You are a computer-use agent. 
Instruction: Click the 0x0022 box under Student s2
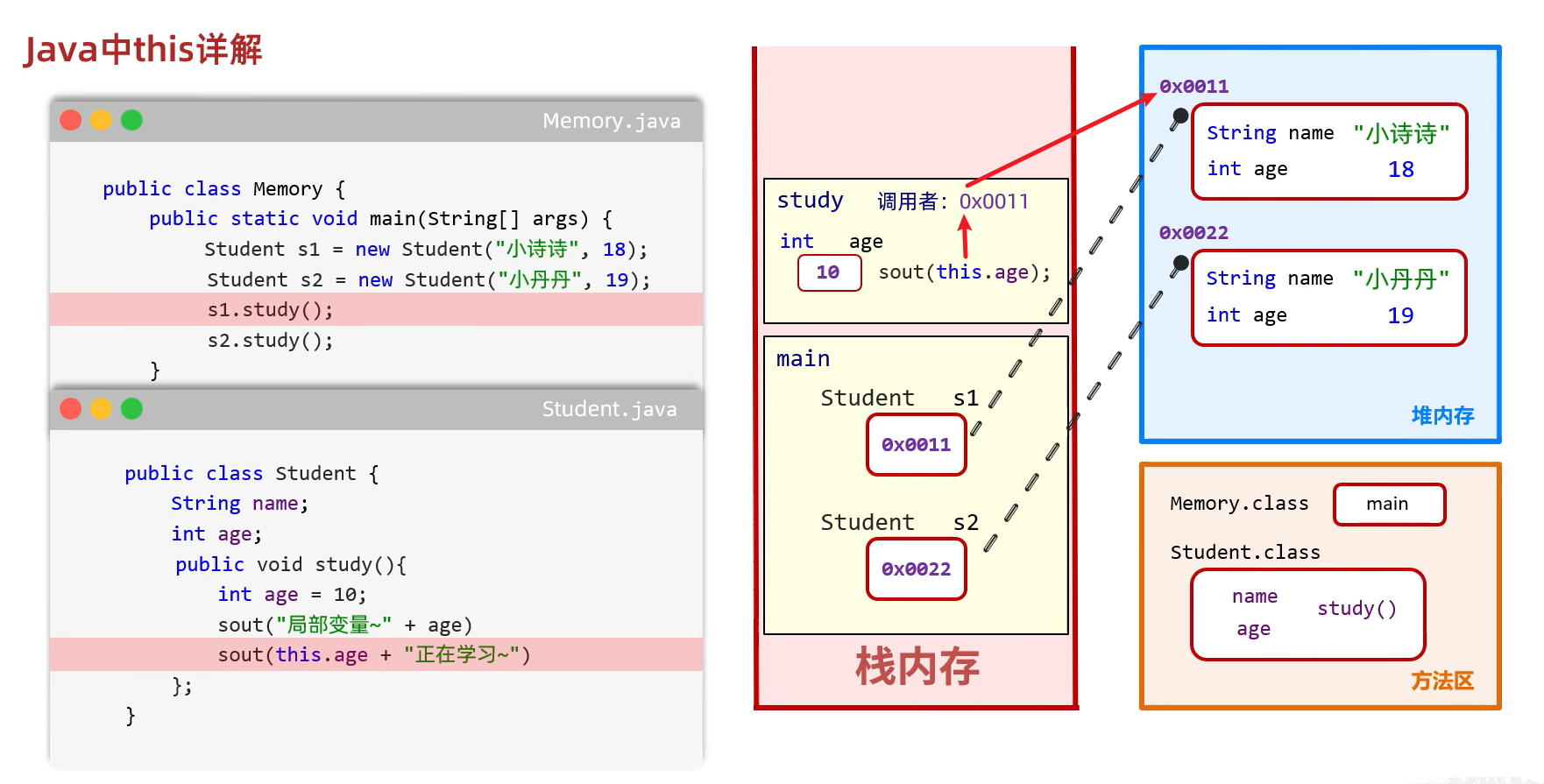coord(917,569)
